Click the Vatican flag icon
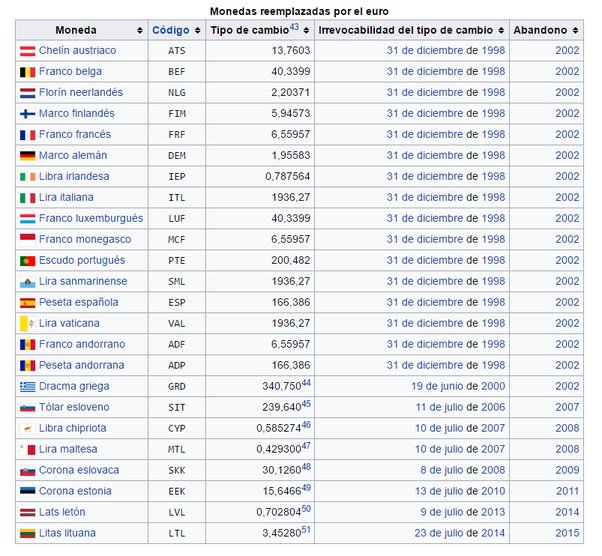 (x=28, y=324)
